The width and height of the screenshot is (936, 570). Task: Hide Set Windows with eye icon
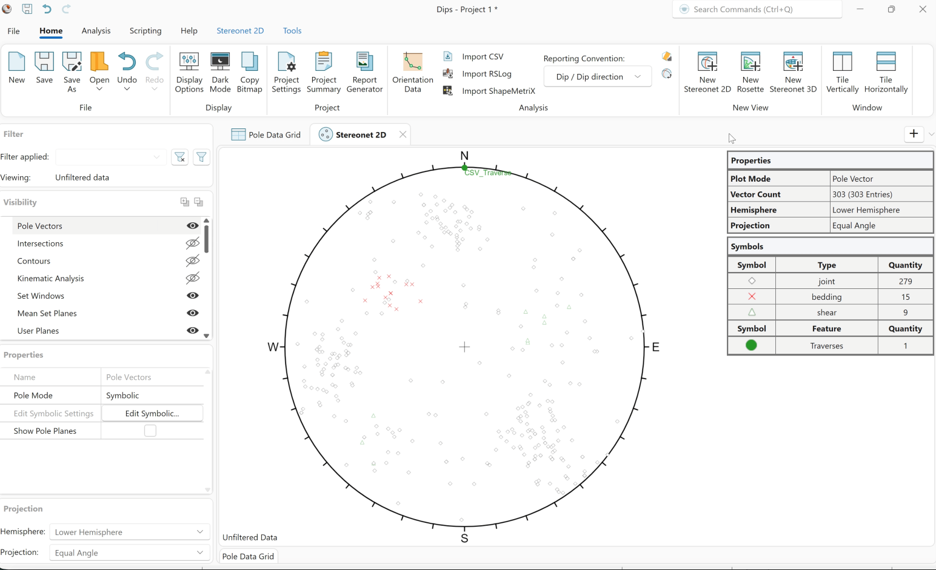tap(192, 295)
